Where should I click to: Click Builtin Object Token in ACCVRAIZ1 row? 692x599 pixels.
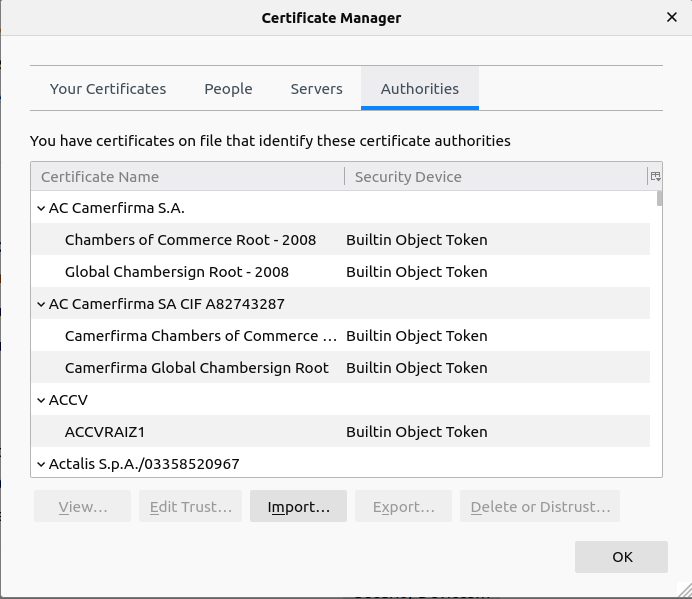pos(417,432)
